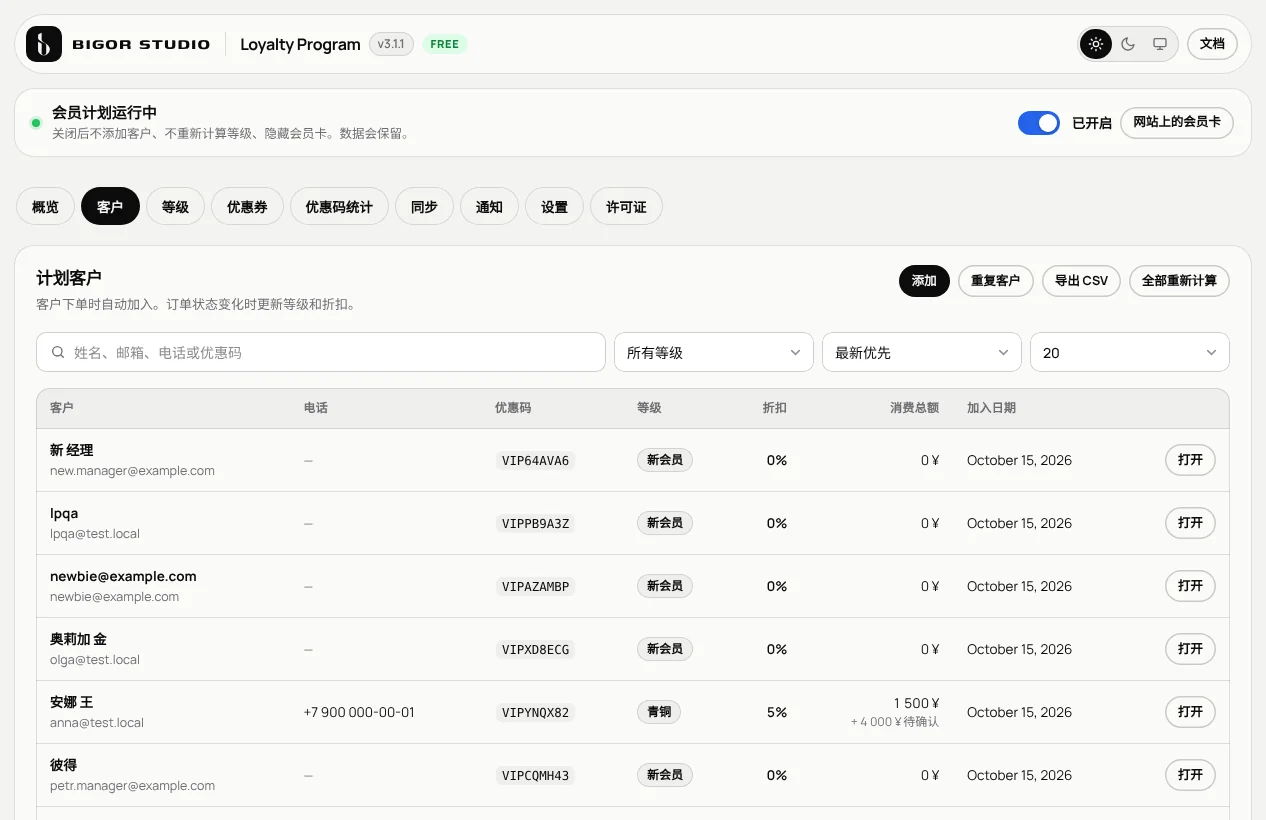
Task: Click promo code VIPPB9A3Z
Action: tap(535, 524)
